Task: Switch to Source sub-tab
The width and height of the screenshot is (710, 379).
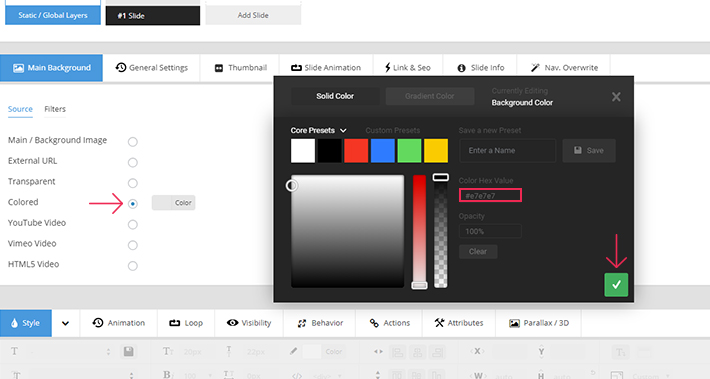Action: pyautogui.click(x=20, y=109)
